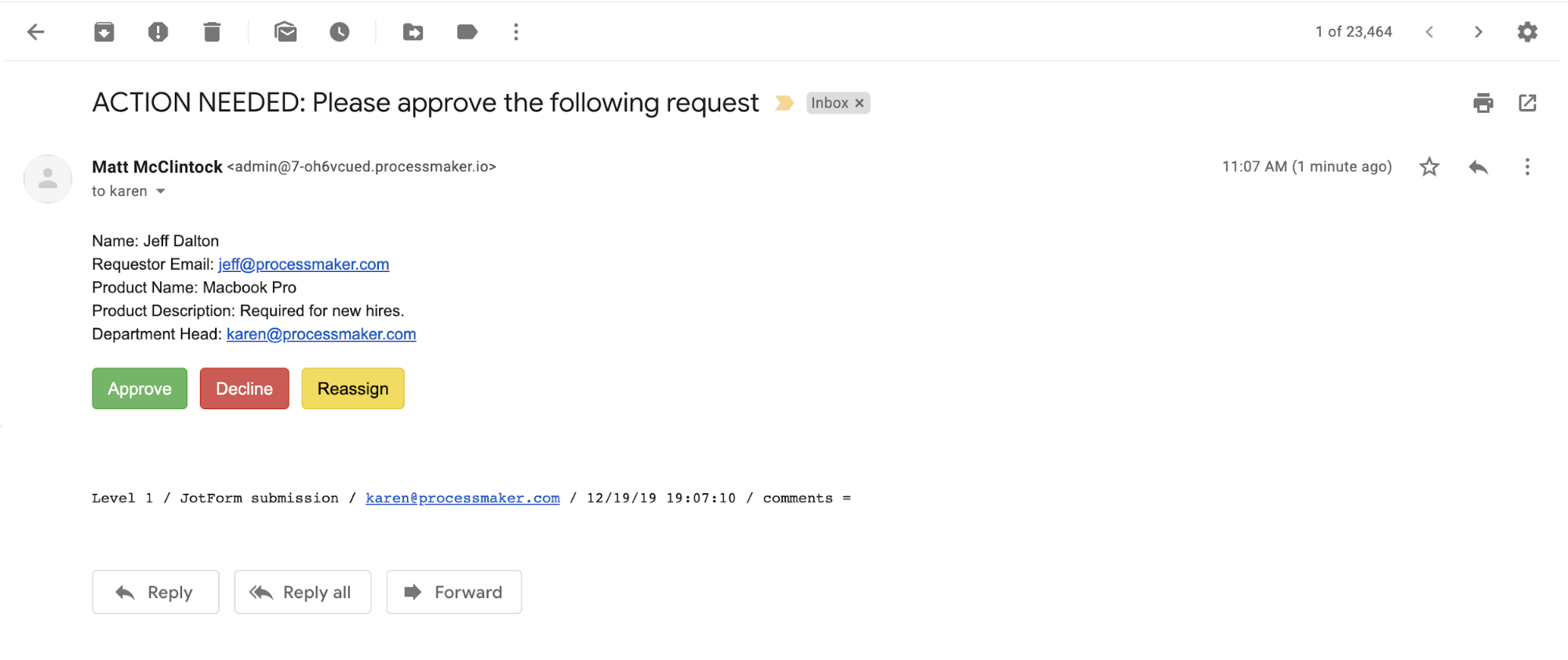Open toolbar's three-dot more menu

[516, 32]
